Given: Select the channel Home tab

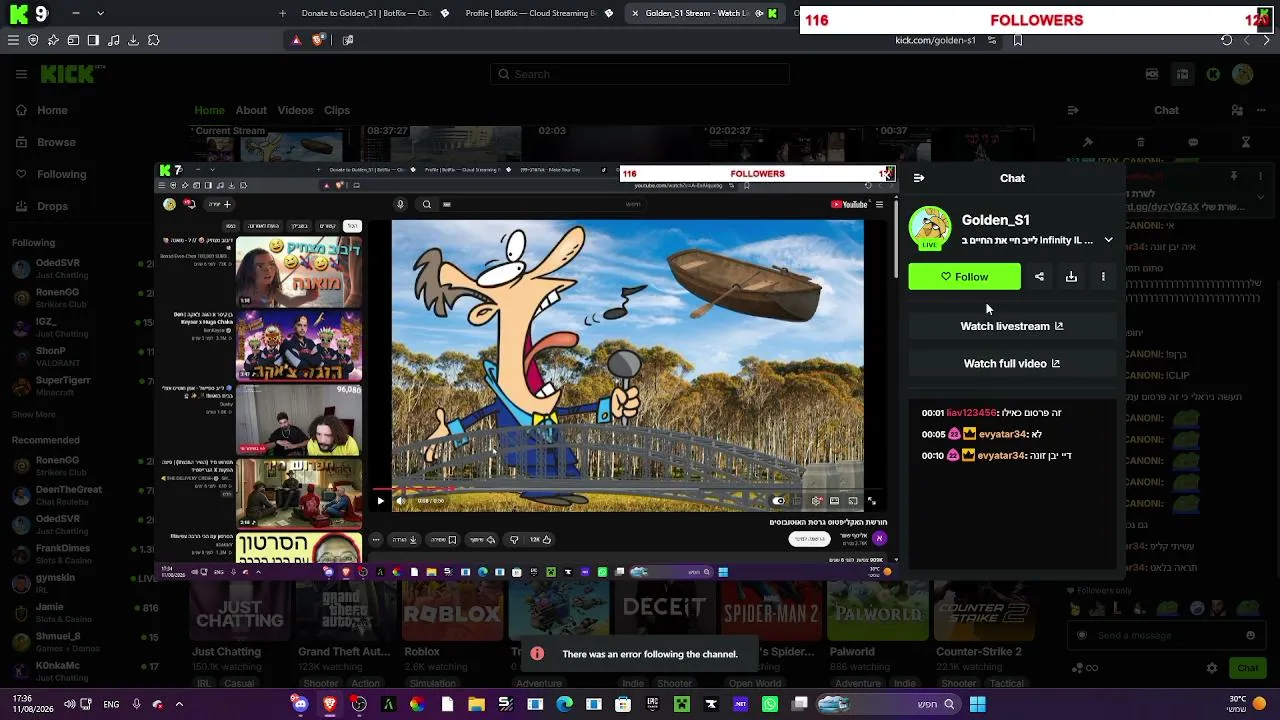Looking at the screenshot, I should point(210,111).
